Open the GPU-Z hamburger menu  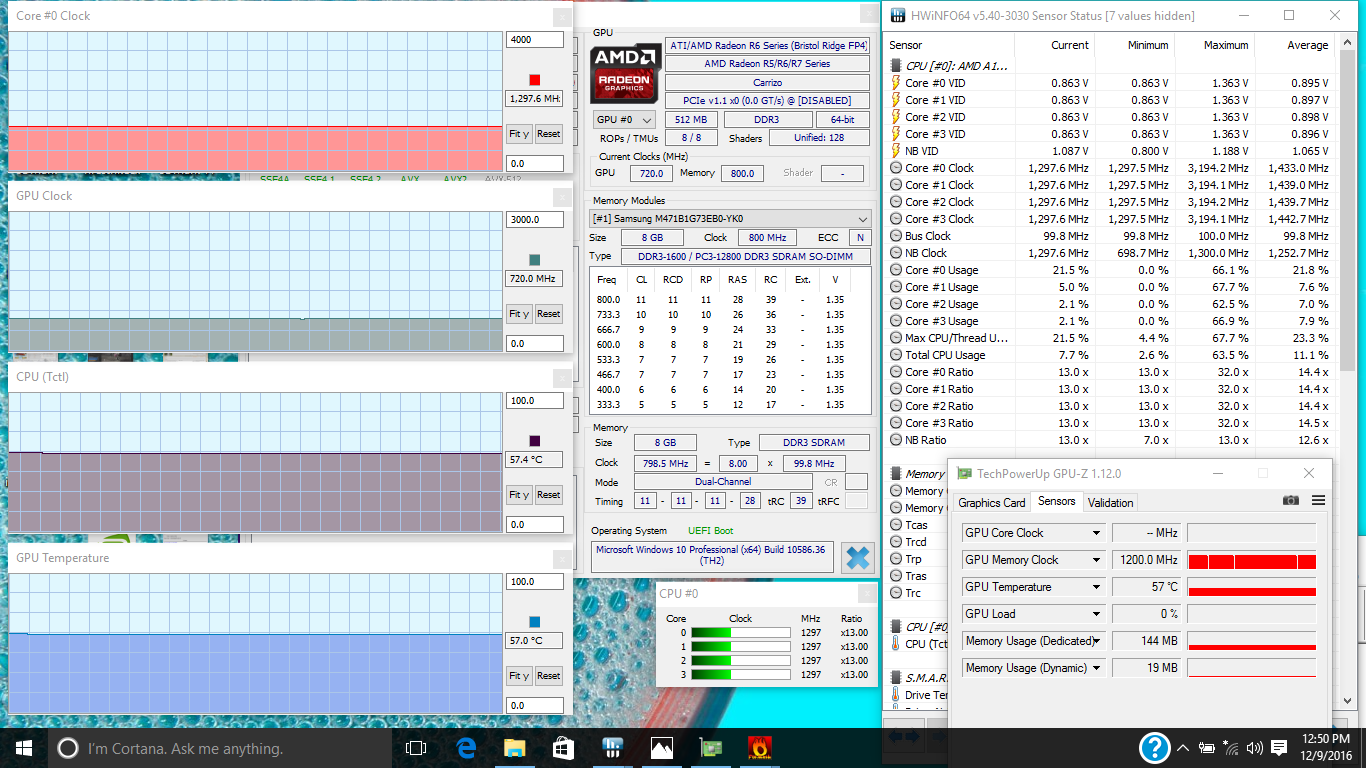[1318, 500]
